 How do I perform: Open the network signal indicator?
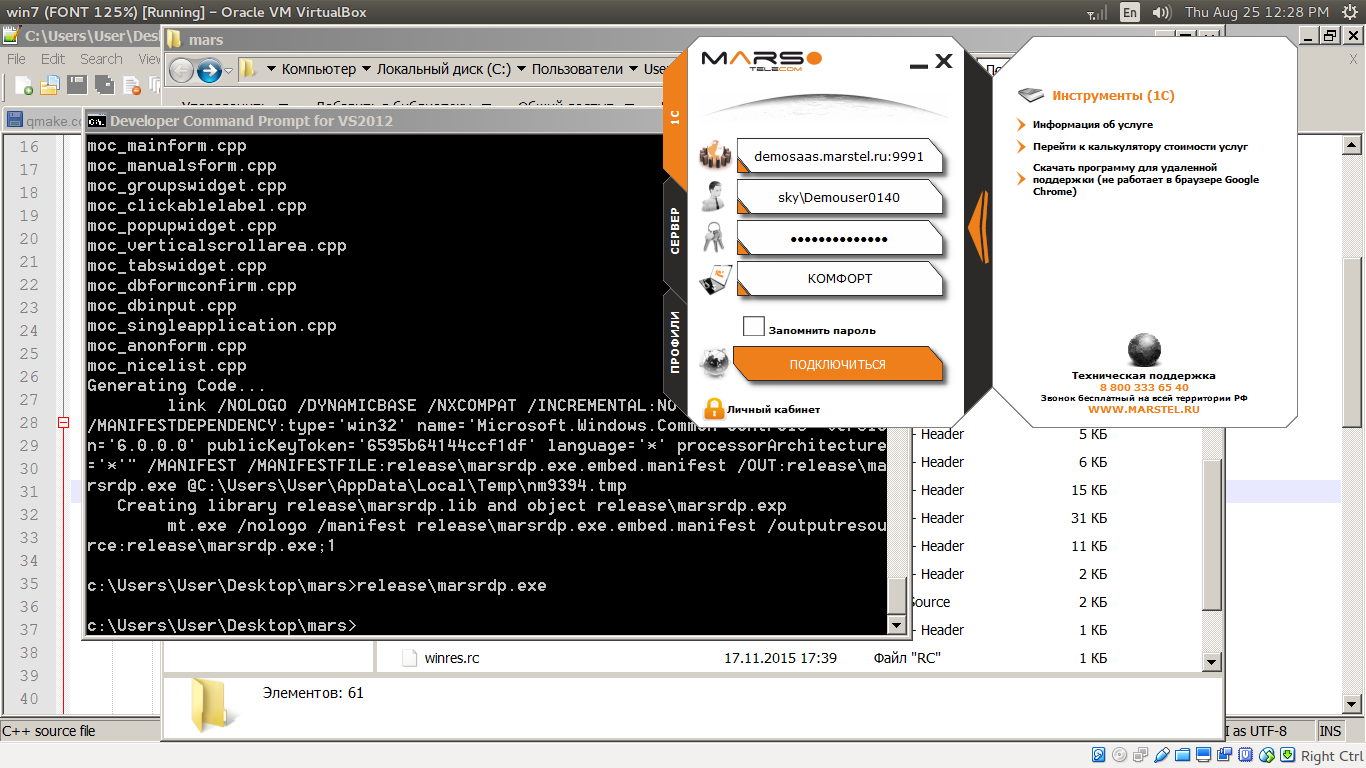[x=1096, y=12]
